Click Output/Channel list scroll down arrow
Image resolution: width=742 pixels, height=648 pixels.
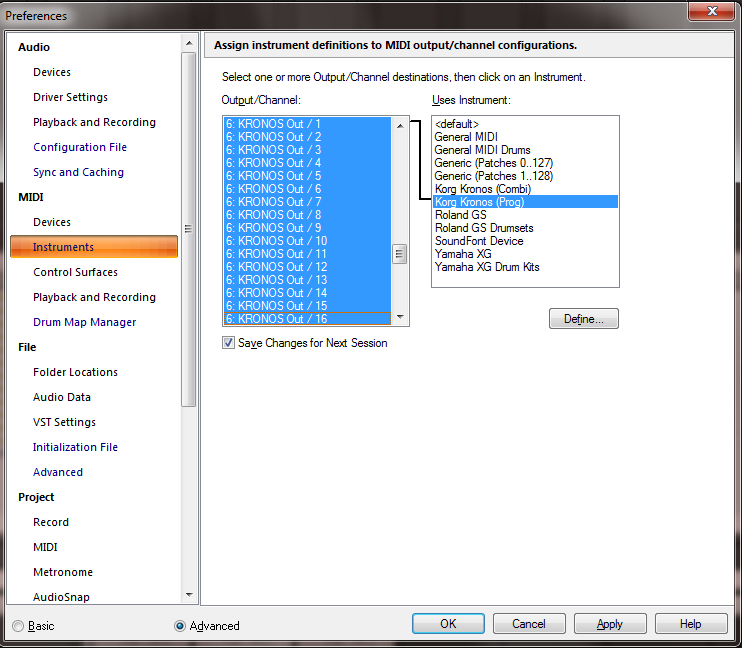click(x=400, y=317)
